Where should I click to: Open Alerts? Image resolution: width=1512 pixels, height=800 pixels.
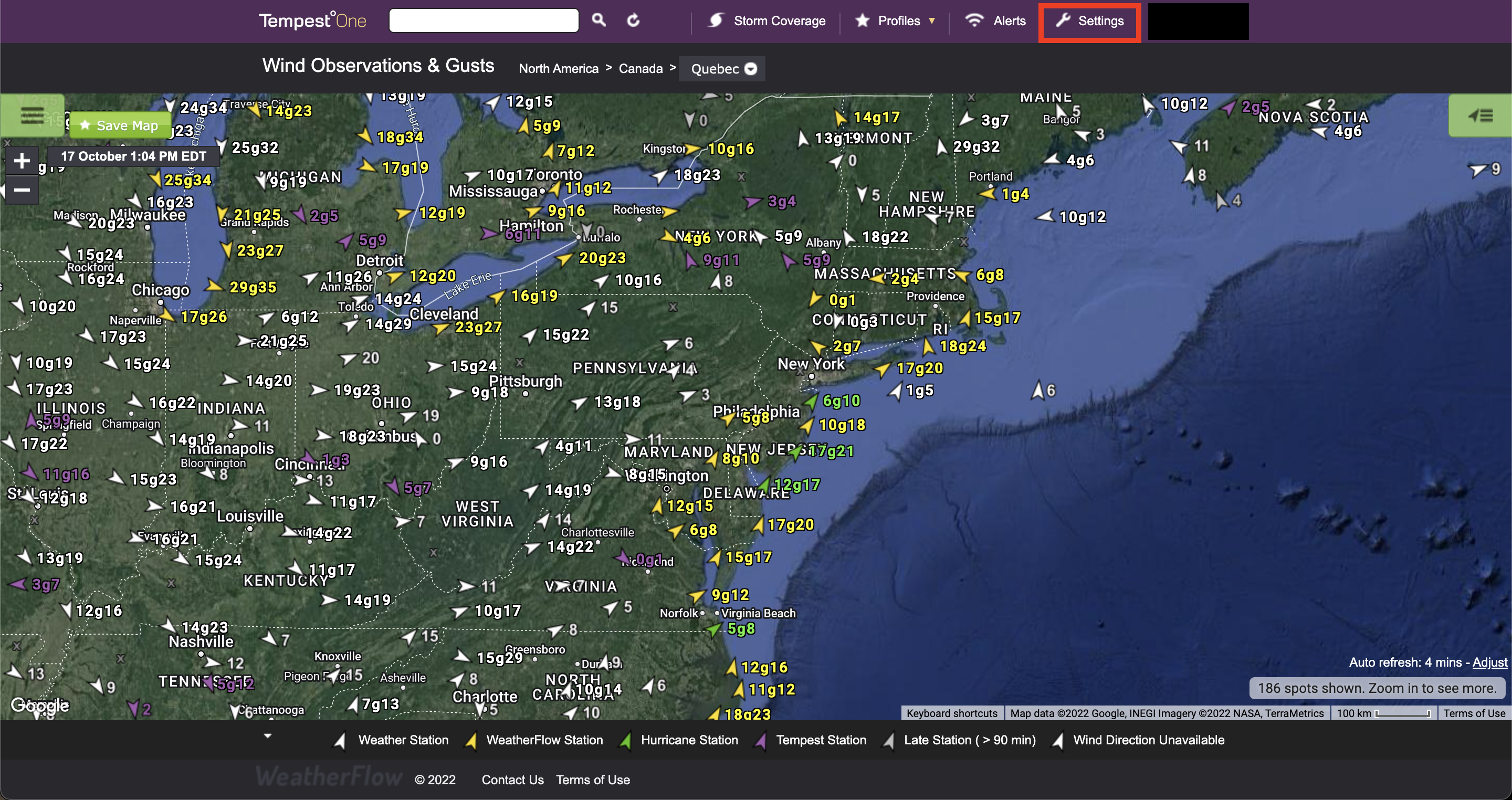996,21
